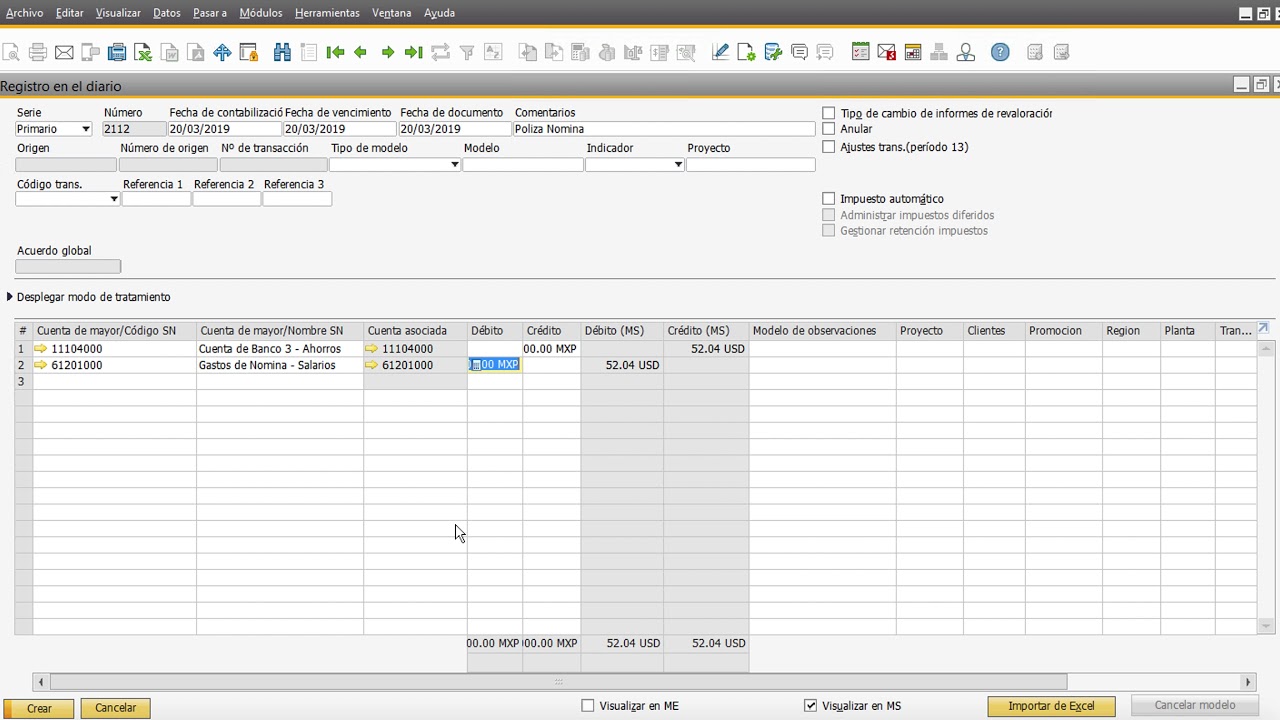Go to previous record green arrow
The width and height of the screenshot is (1280, 720).
[361, 52]
